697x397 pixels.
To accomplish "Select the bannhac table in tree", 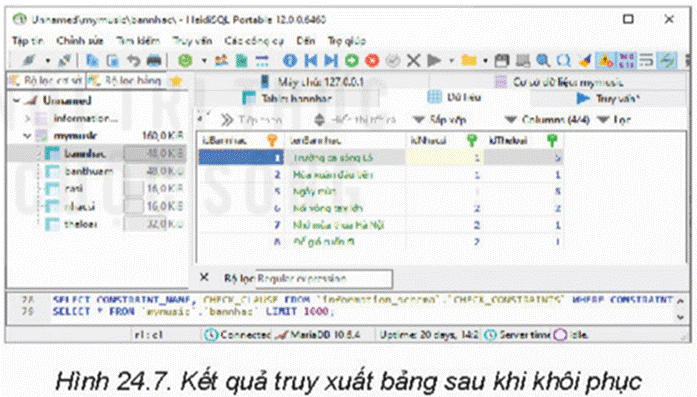I will point(84,154).
